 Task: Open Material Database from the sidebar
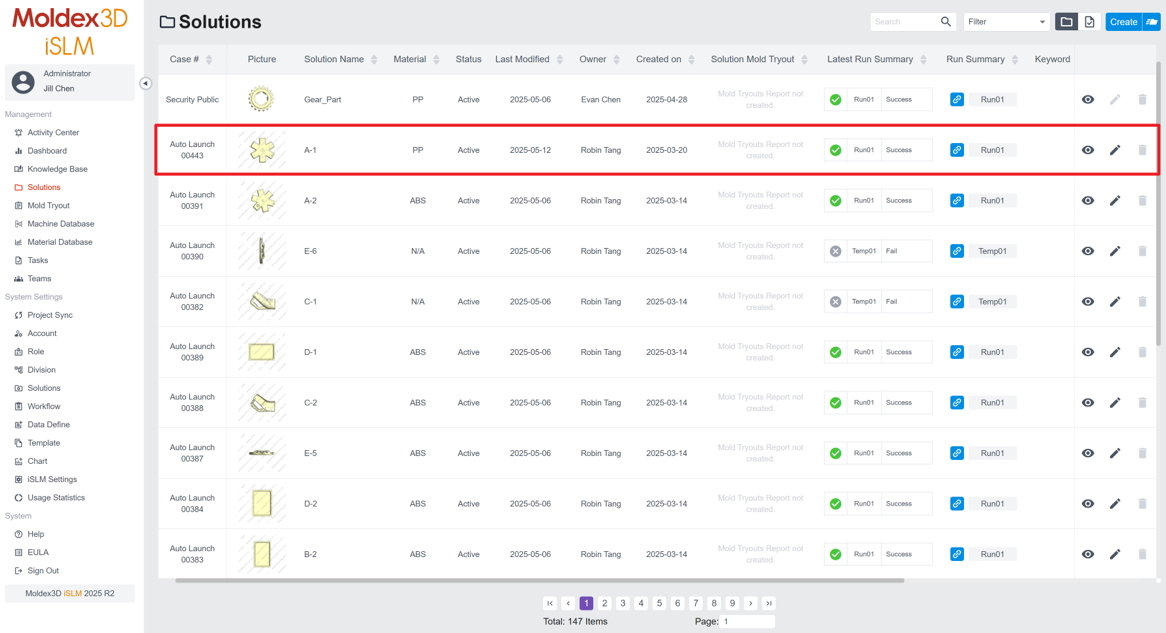[x=59, y=242]
